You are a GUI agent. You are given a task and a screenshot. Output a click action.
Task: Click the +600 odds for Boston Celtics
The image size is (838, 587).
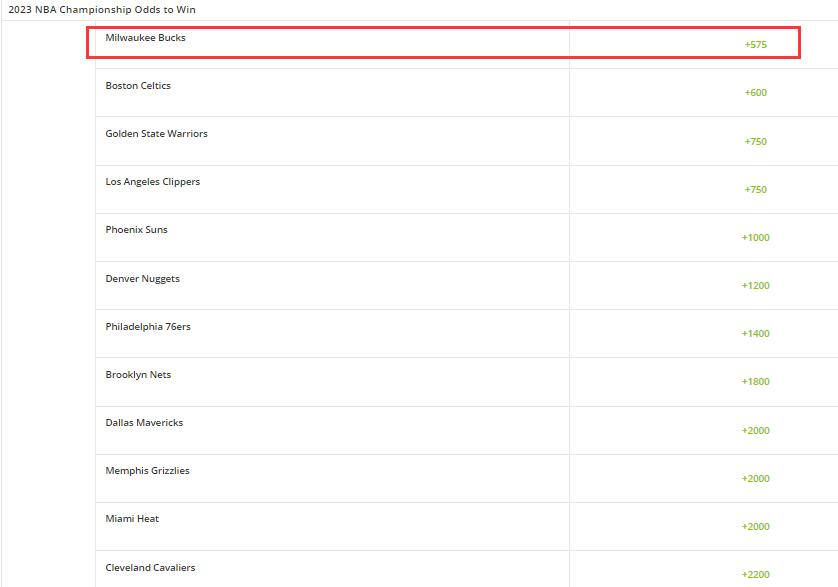756,92
